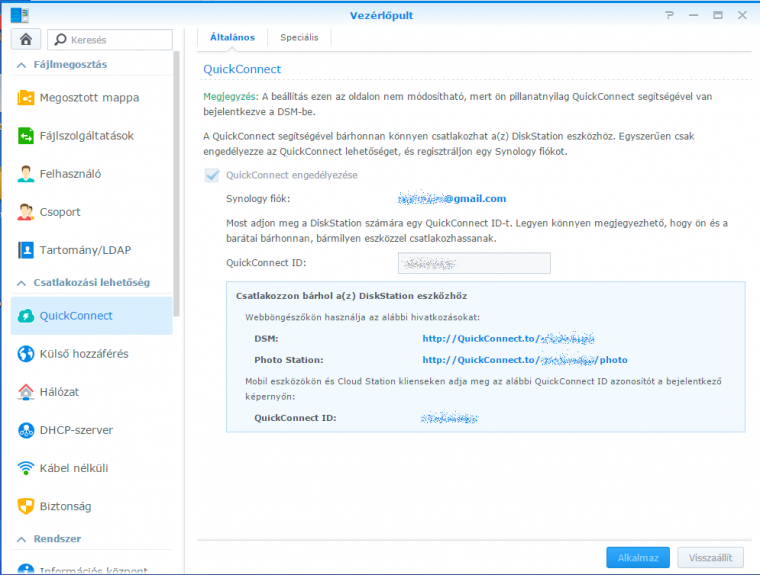The height and width of the screenshot is (575, 760).
Task: Open the DSM QuickConnect.to link
Action: tap(508, 338)
